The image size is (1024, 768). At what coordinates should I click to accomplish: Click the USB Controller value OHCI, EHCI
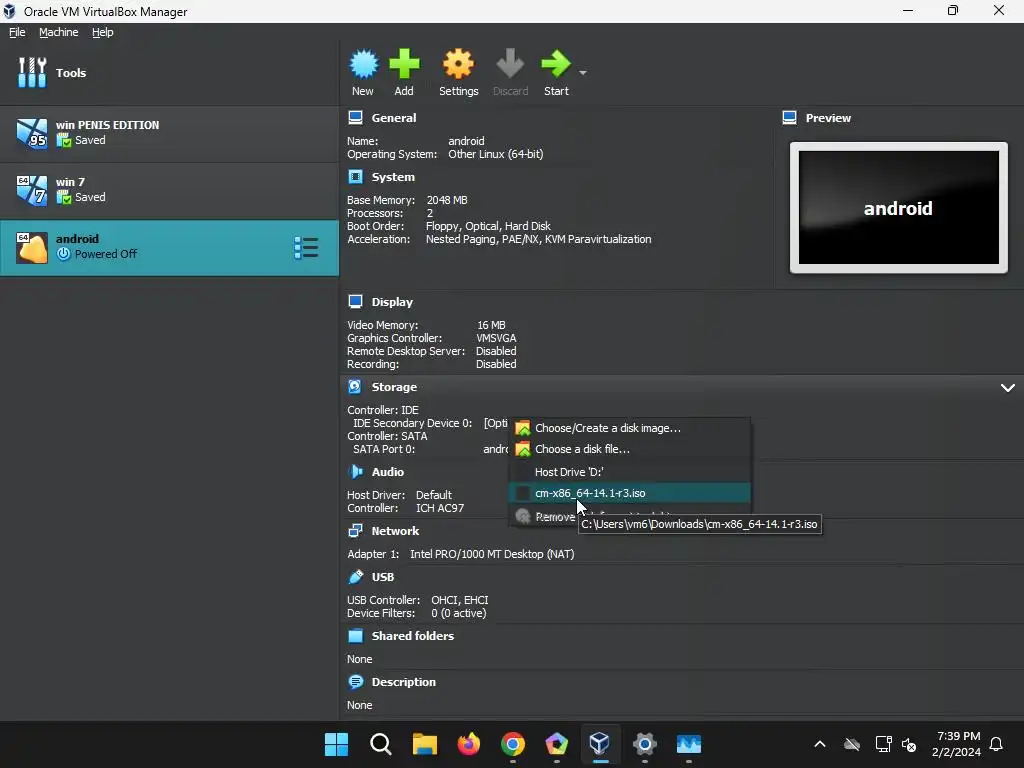point(460,600)
